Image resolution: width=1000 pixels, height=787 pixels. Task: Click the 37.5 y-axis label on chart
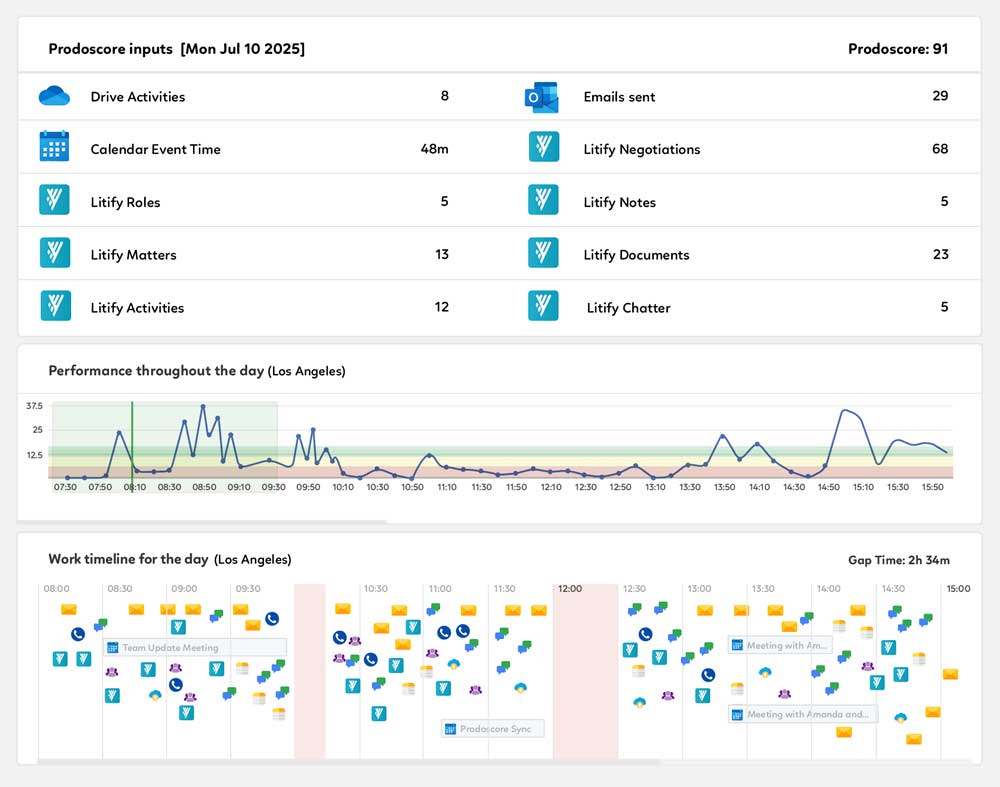click(x=34, y=406)
